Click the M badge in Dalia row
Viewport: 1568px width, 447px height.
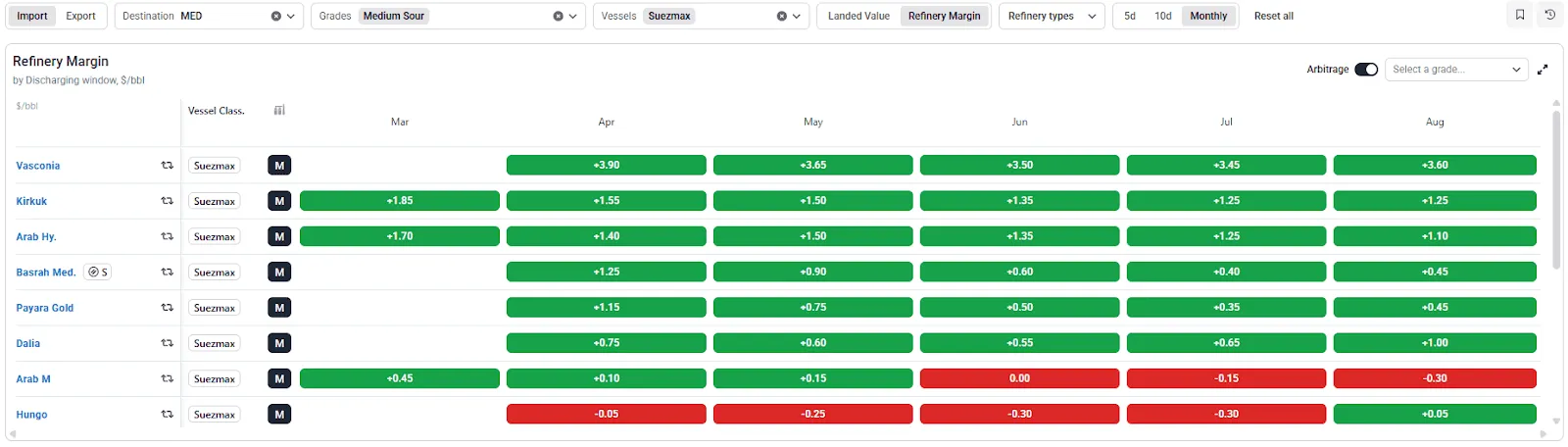click(279, 343)
